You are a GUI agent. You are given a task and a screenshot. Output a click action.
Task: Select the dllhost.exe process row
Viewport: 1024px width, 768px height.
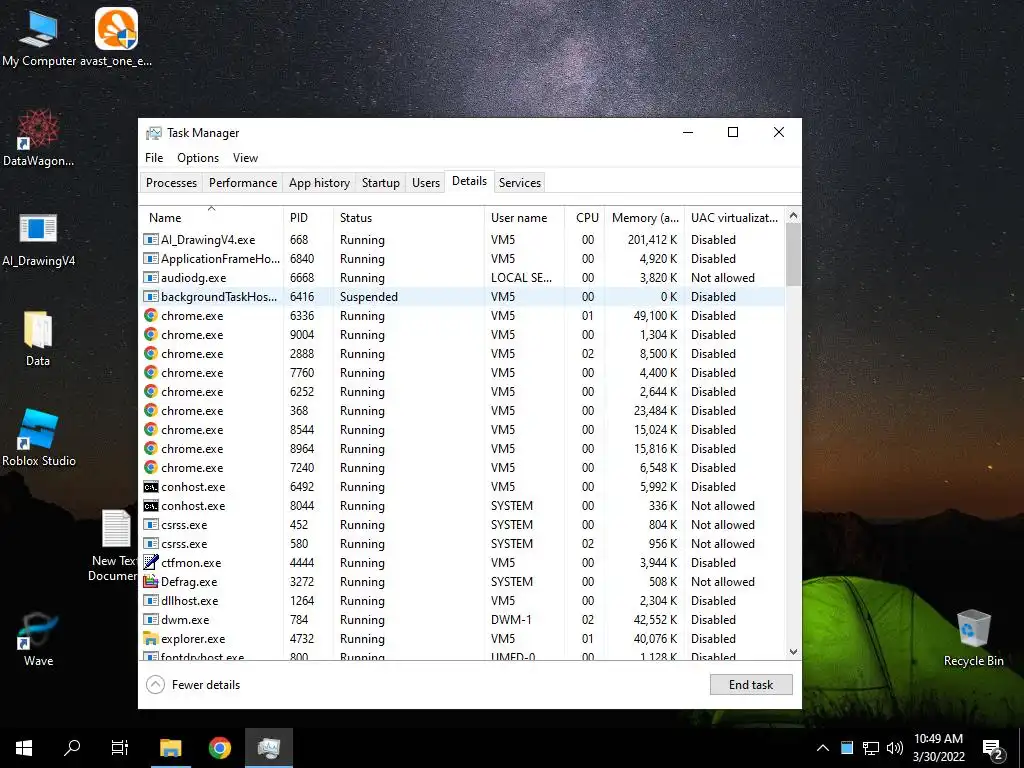pos(462,600)
